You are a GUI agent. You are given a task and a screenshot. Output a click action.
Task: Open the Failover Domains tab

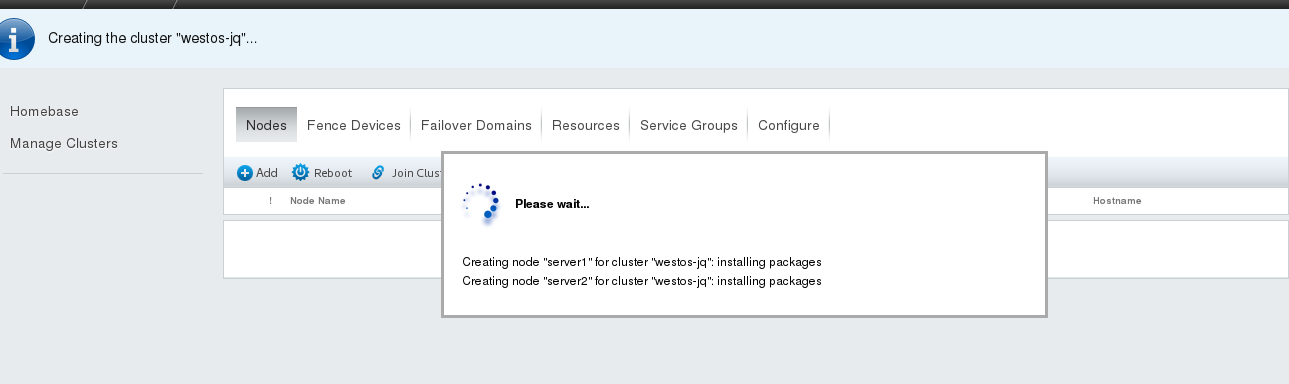pyautogui.click(x=476, y=125)
